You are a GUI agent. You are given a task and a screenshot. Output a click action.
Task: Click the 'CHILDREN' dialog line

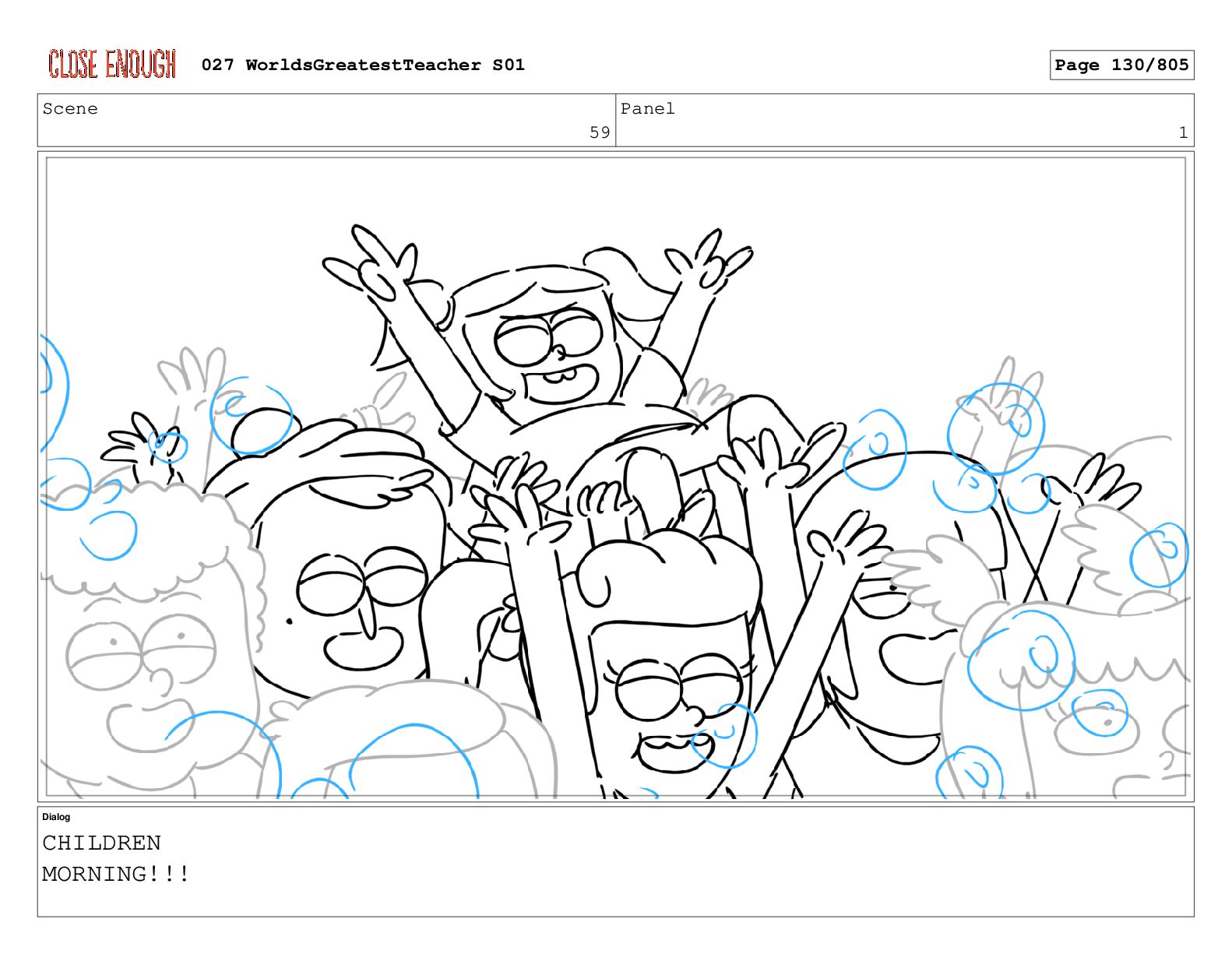[101, 843]
